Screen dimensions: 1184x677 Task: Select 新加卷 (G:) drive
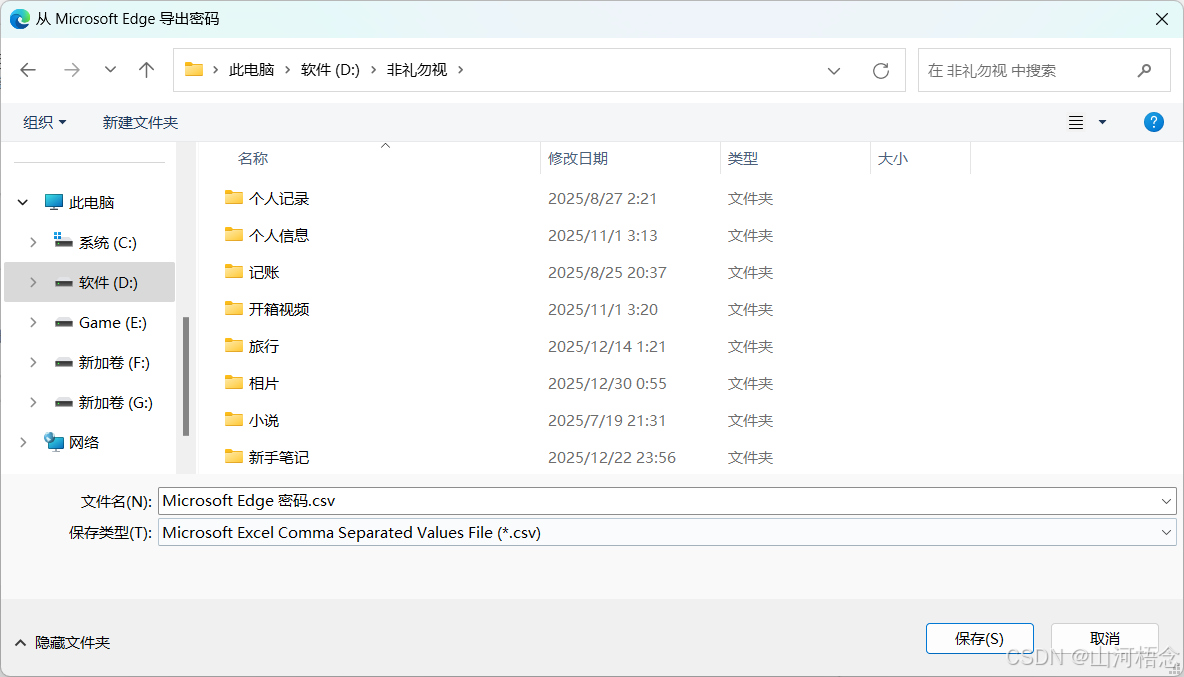[x=116, y=402]
